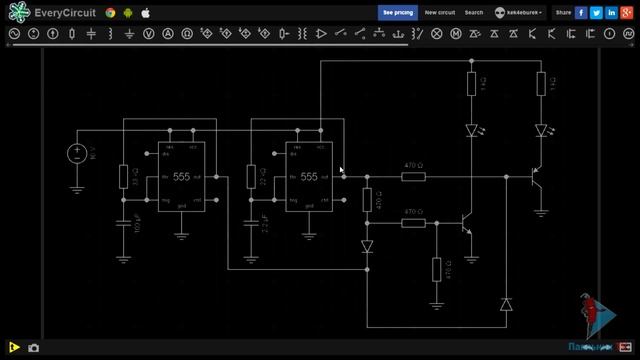Select the P-channel MOSFET toolbar icon
The image size is (640, 360).
(x=590, y=33)
